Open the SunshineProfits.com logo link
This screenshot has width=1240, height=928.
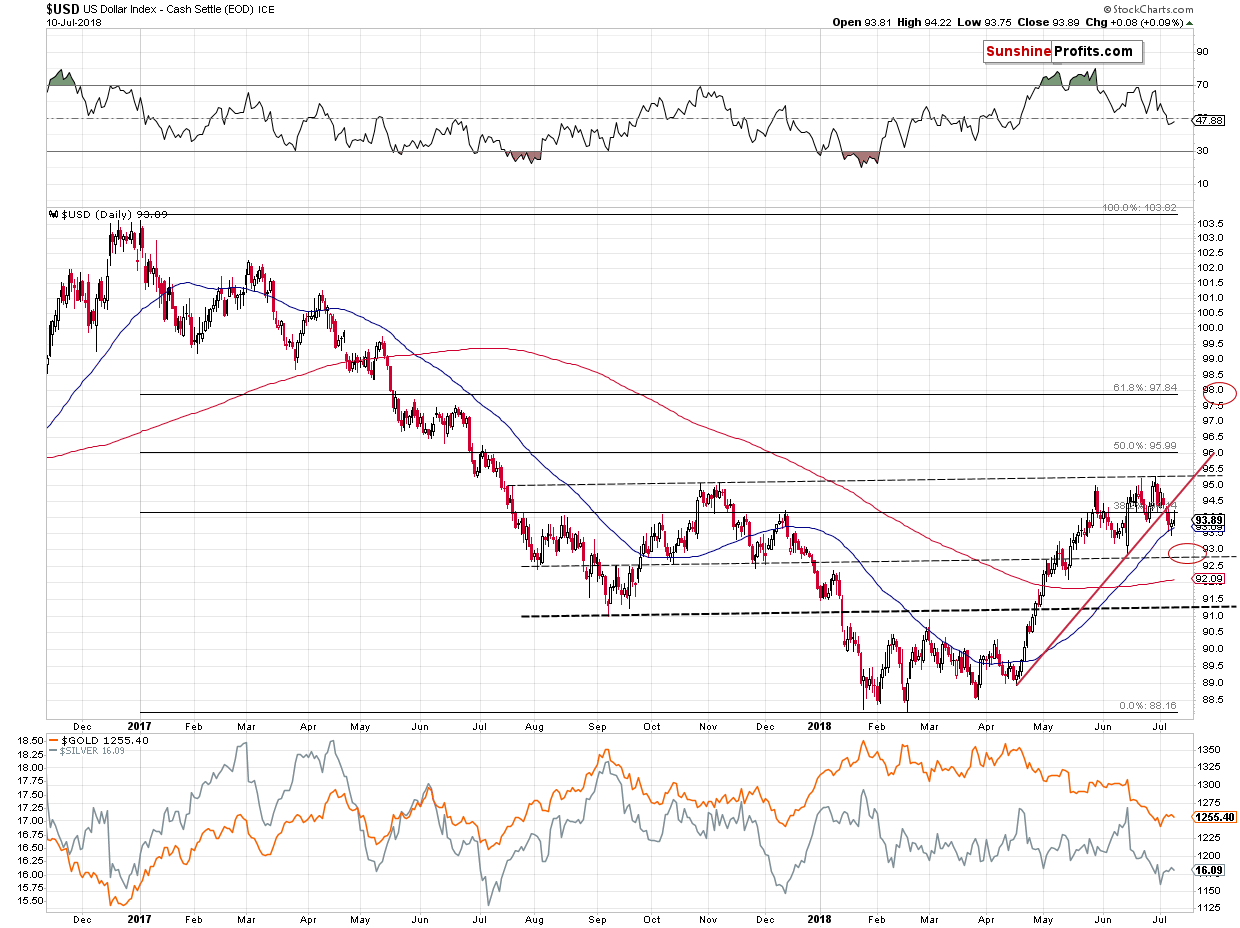(1062, 52)
